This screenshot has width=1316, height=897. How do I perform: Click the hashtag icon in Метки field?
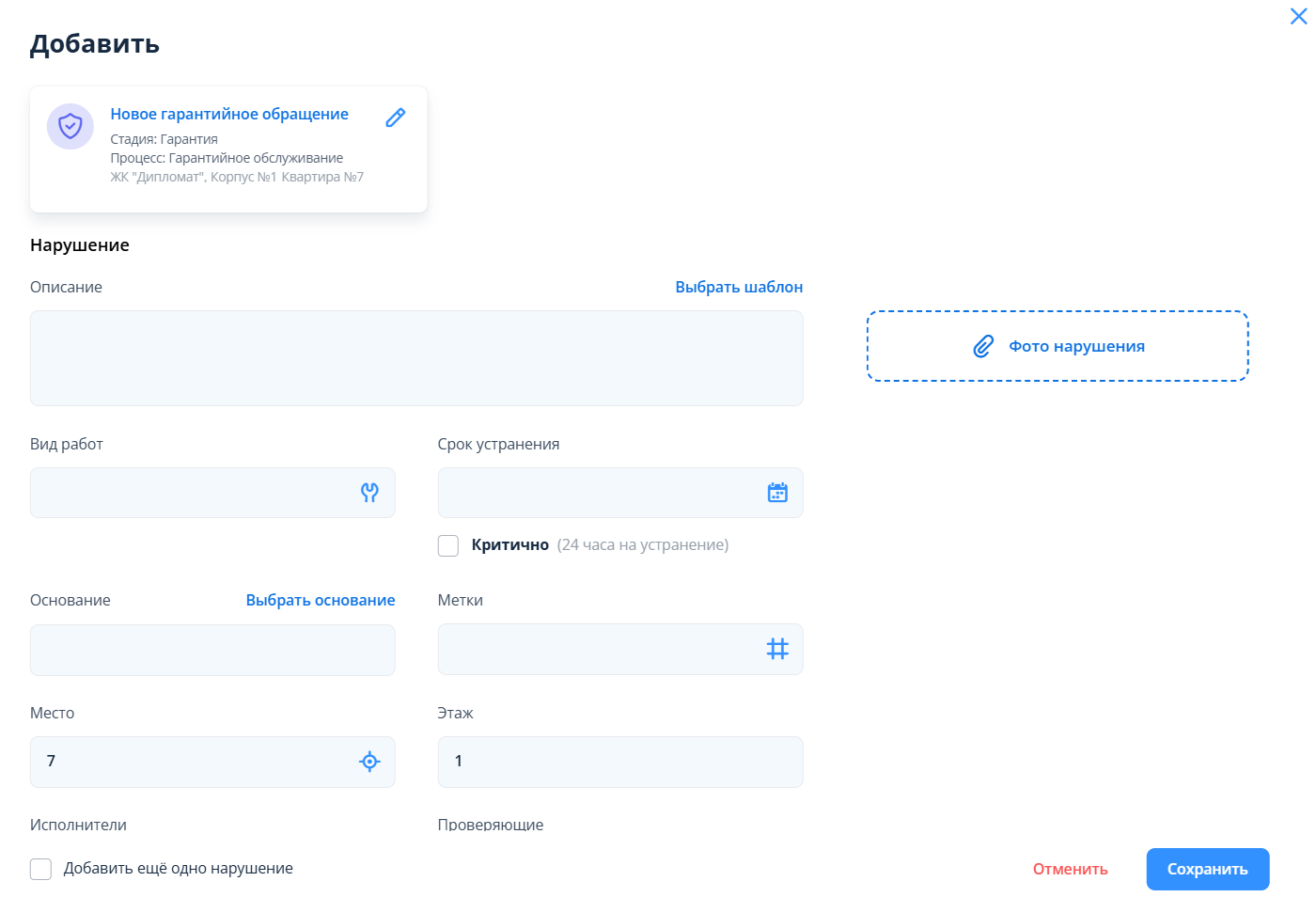coord(777,649)
